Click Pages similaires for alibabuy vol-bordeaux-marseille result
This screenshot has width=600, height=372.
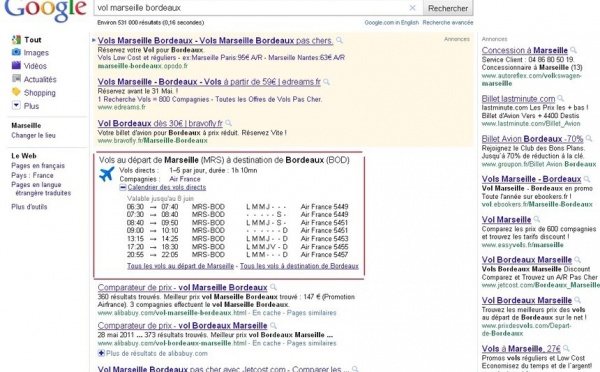[311, 343]
